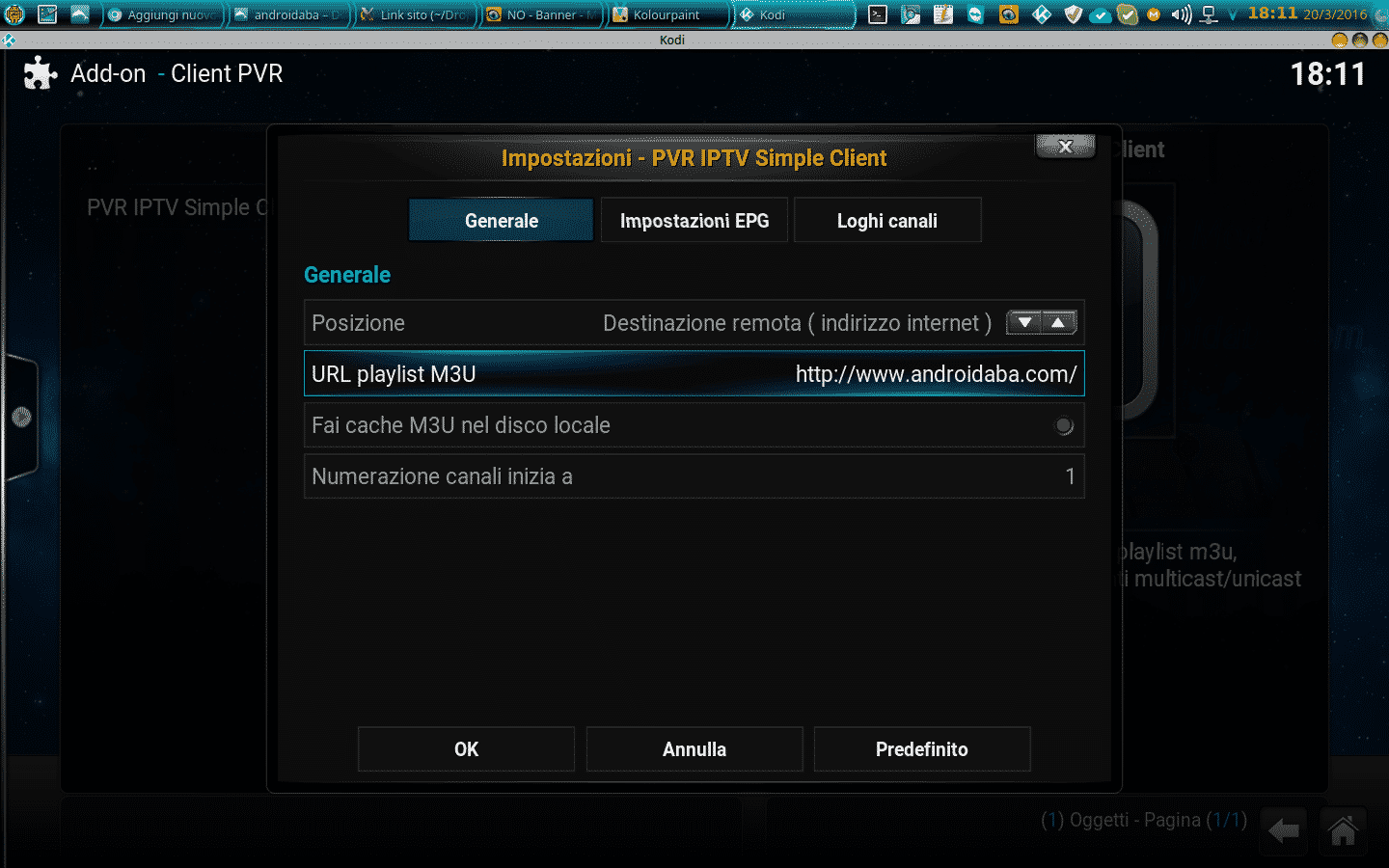The width and height of the screenshot is (1389, 868).
Task: Open the Impostazioni EPG tab
Action: coord(694,221)
